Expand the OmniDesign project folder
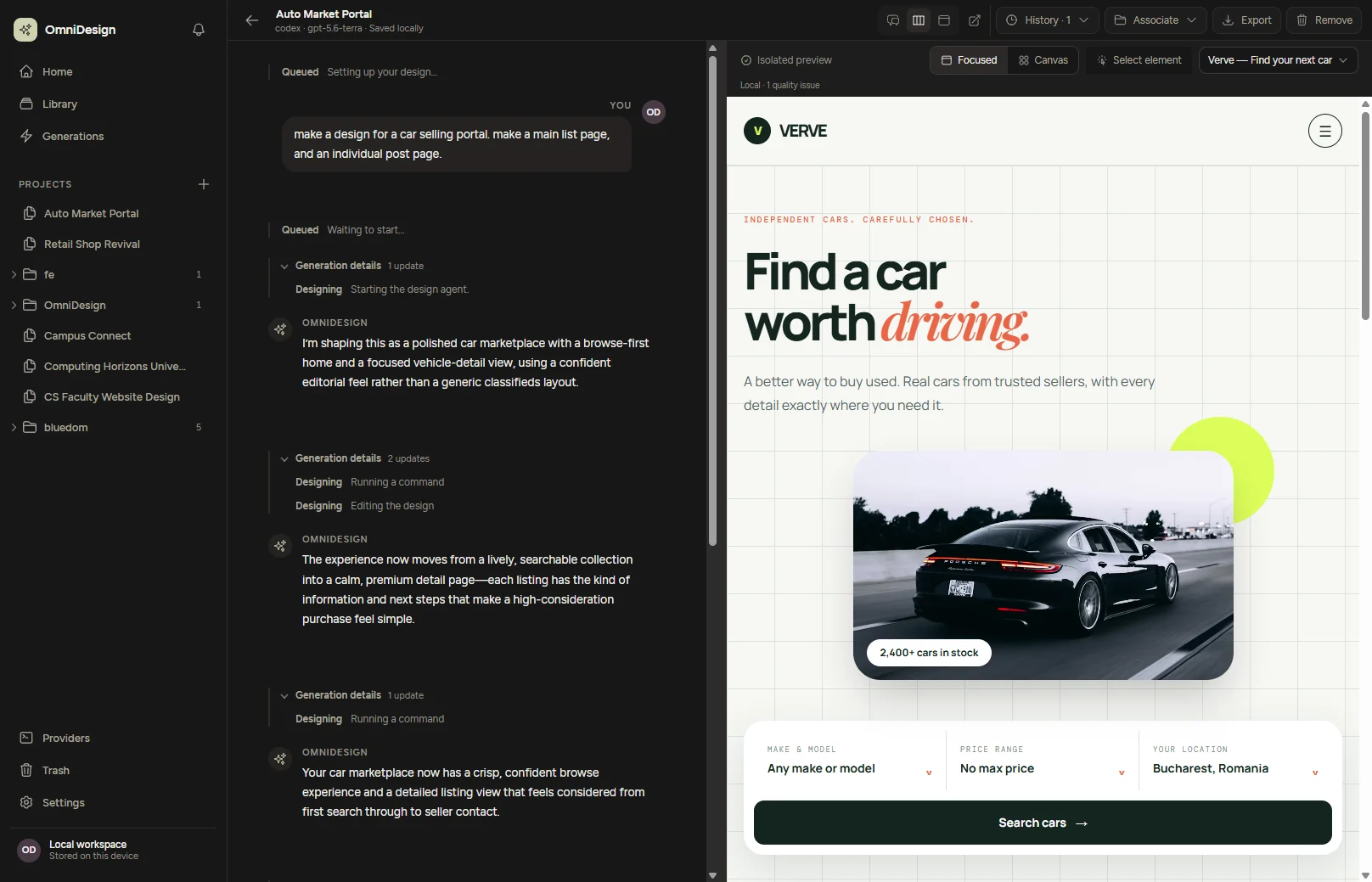 pyautogui.click(x=14, y=306)
